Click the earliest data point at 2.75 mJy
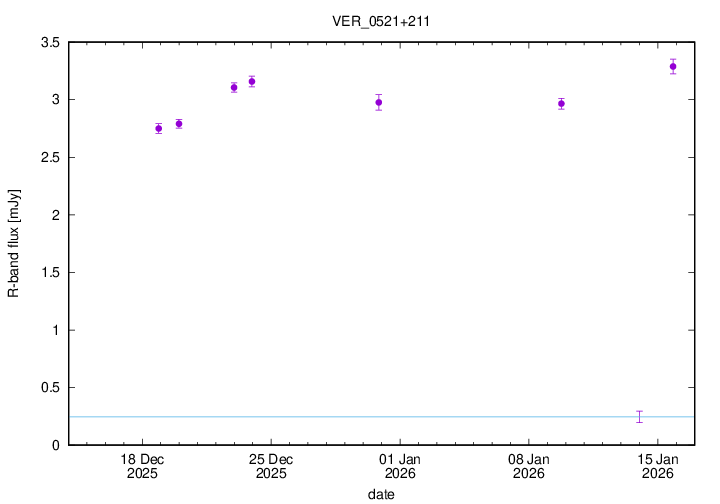Screen dimensions: 720x504 click(x=159, y=128)
